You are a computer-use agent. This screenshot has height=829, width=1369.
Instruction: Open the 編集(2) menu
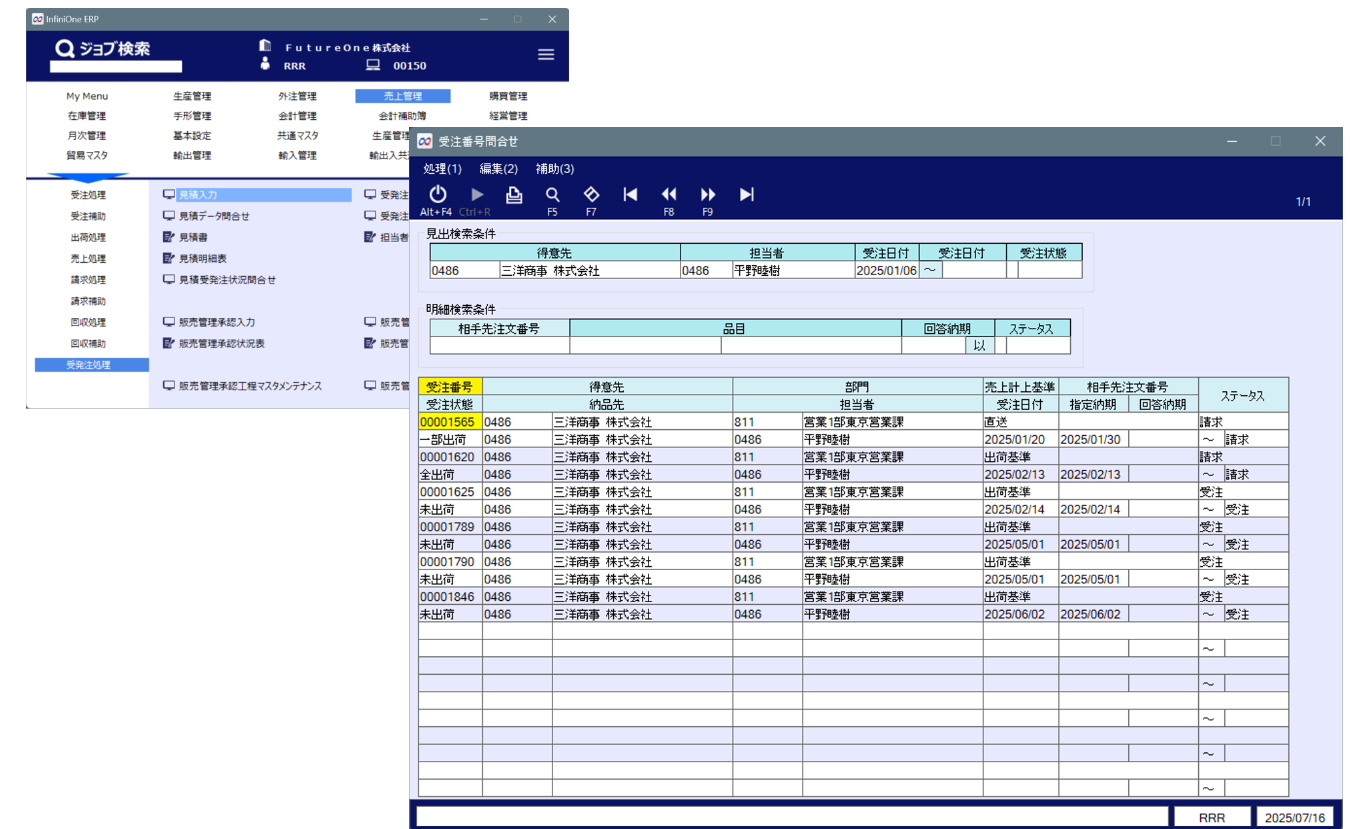(498, 169)
